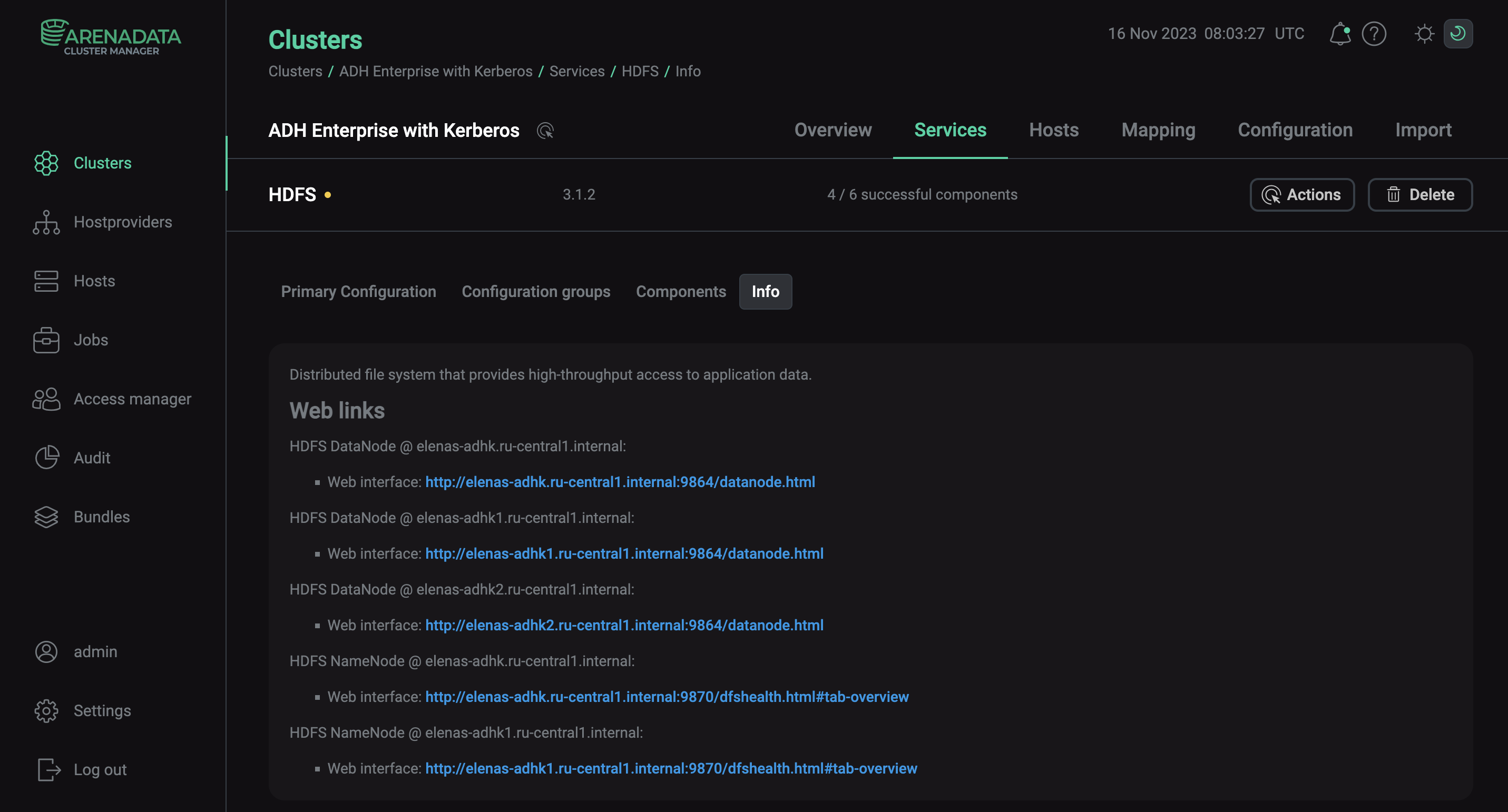Click Log out label in sidebar
The height and width of the screenshot is (812, 1508).
(100, 770)
